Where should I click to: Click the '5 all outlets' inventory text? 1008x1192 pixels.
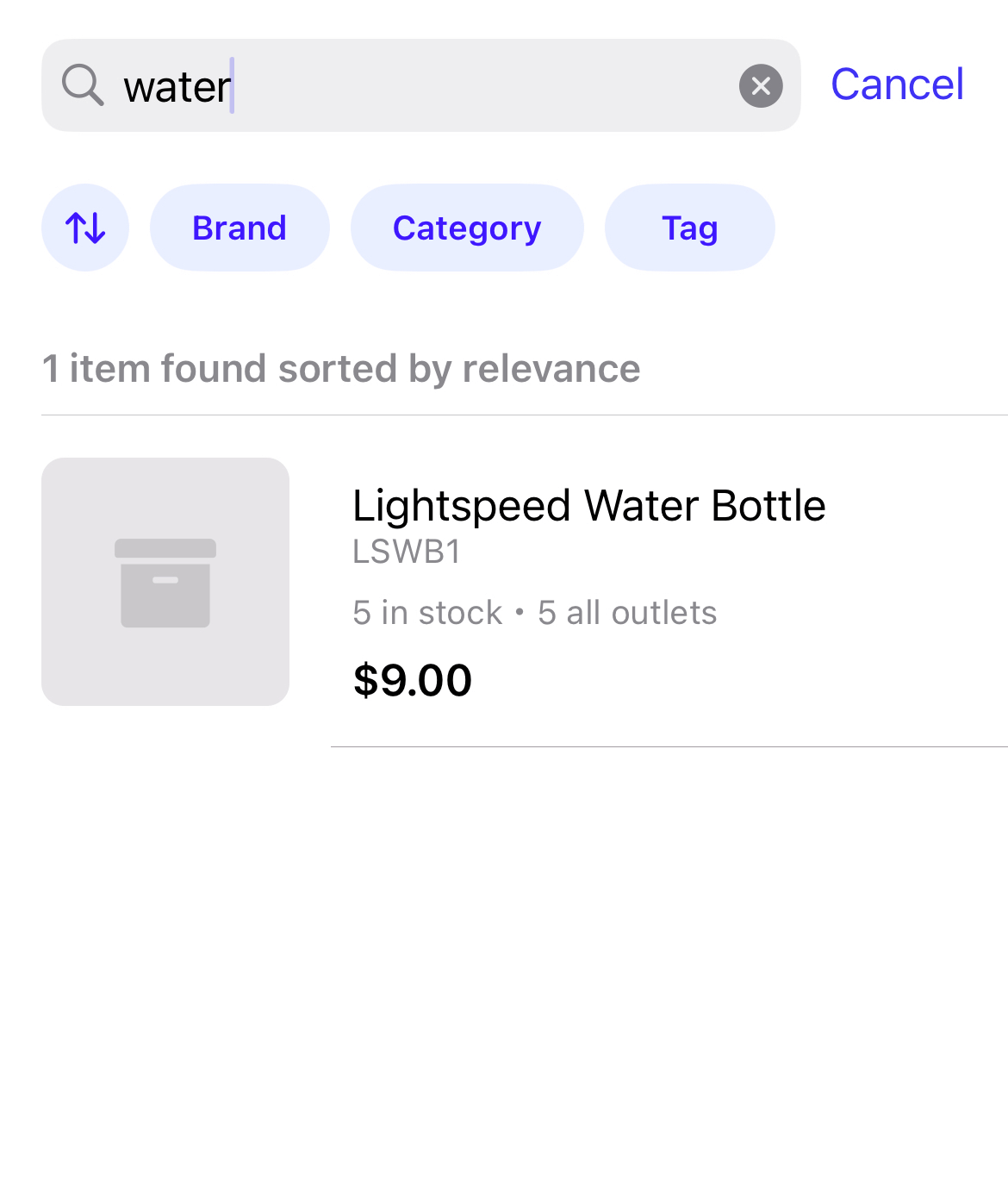tap(627, 613)
